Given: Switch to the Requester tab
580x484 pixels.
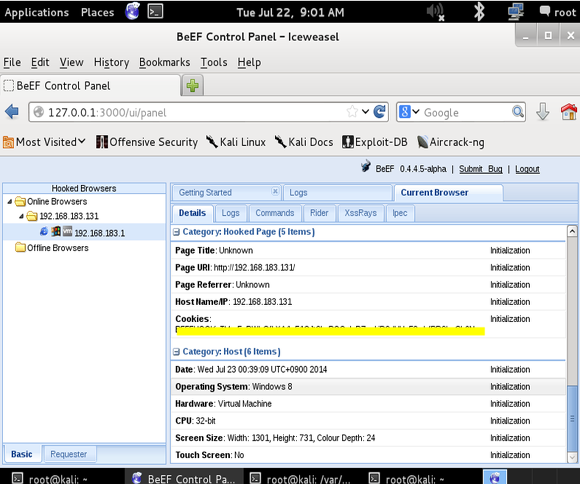Looking at the screenshot, I should pyautogui.click(x=69, y=454).
